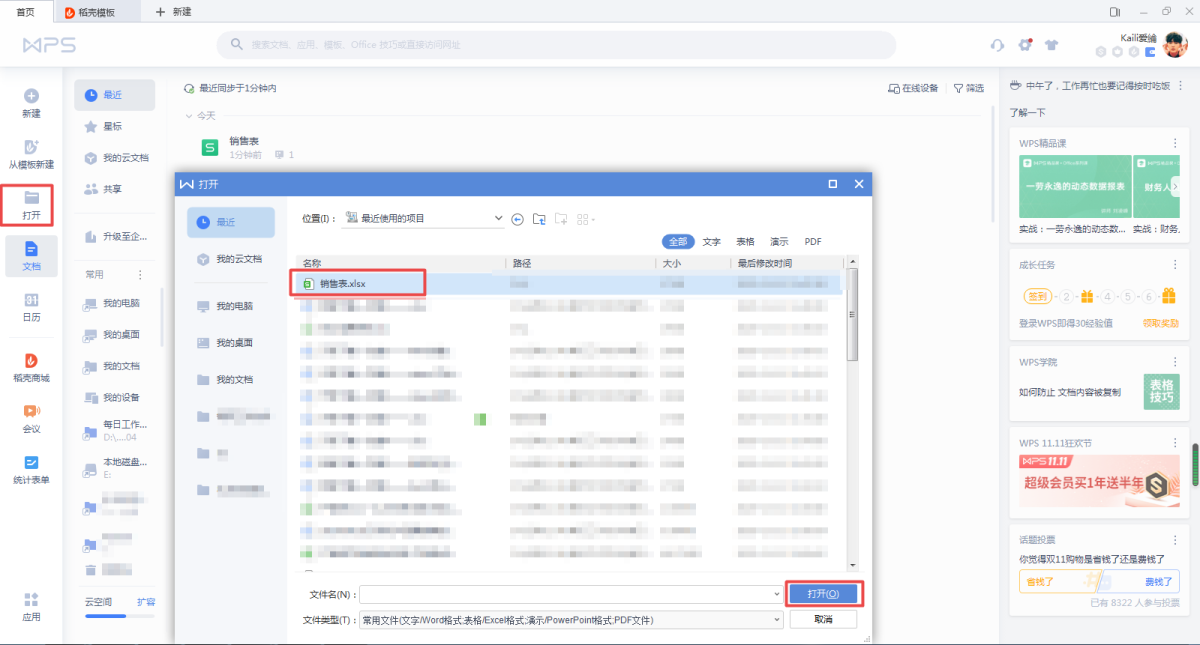Viewport: 1200px width, 645px height.
Task: Select the PDF file type filter
Action: (x=813, y=242)
